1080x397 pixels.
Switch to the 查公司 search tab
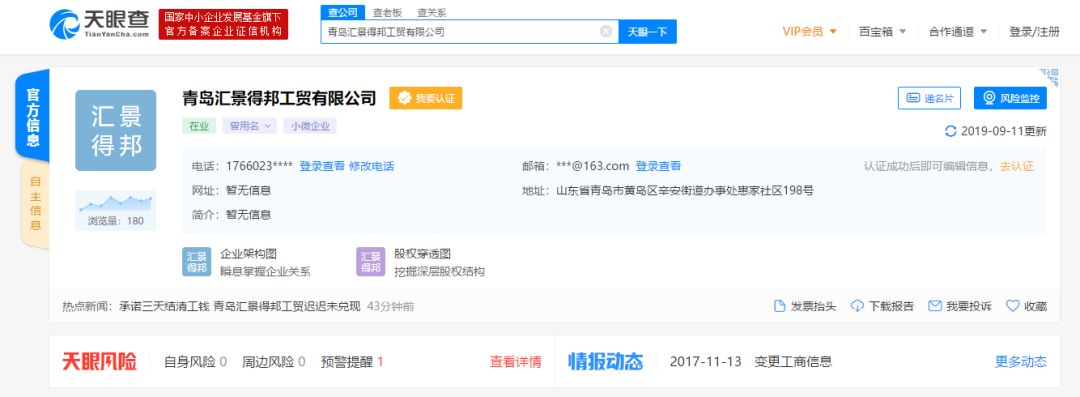(342, 12)
